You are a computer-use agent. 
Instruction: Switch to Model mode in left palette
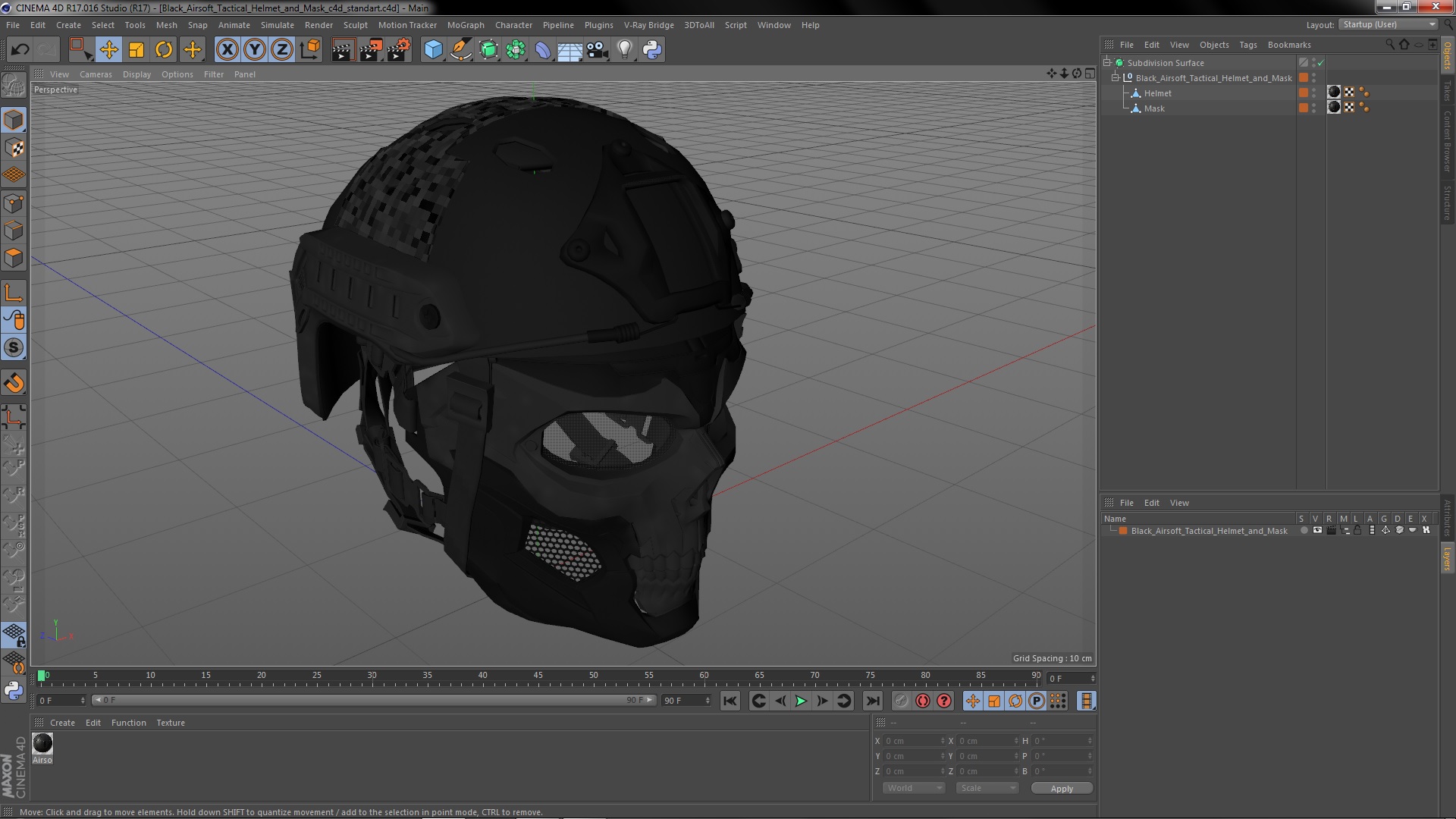pyautogui.click(x=14, y=120)
